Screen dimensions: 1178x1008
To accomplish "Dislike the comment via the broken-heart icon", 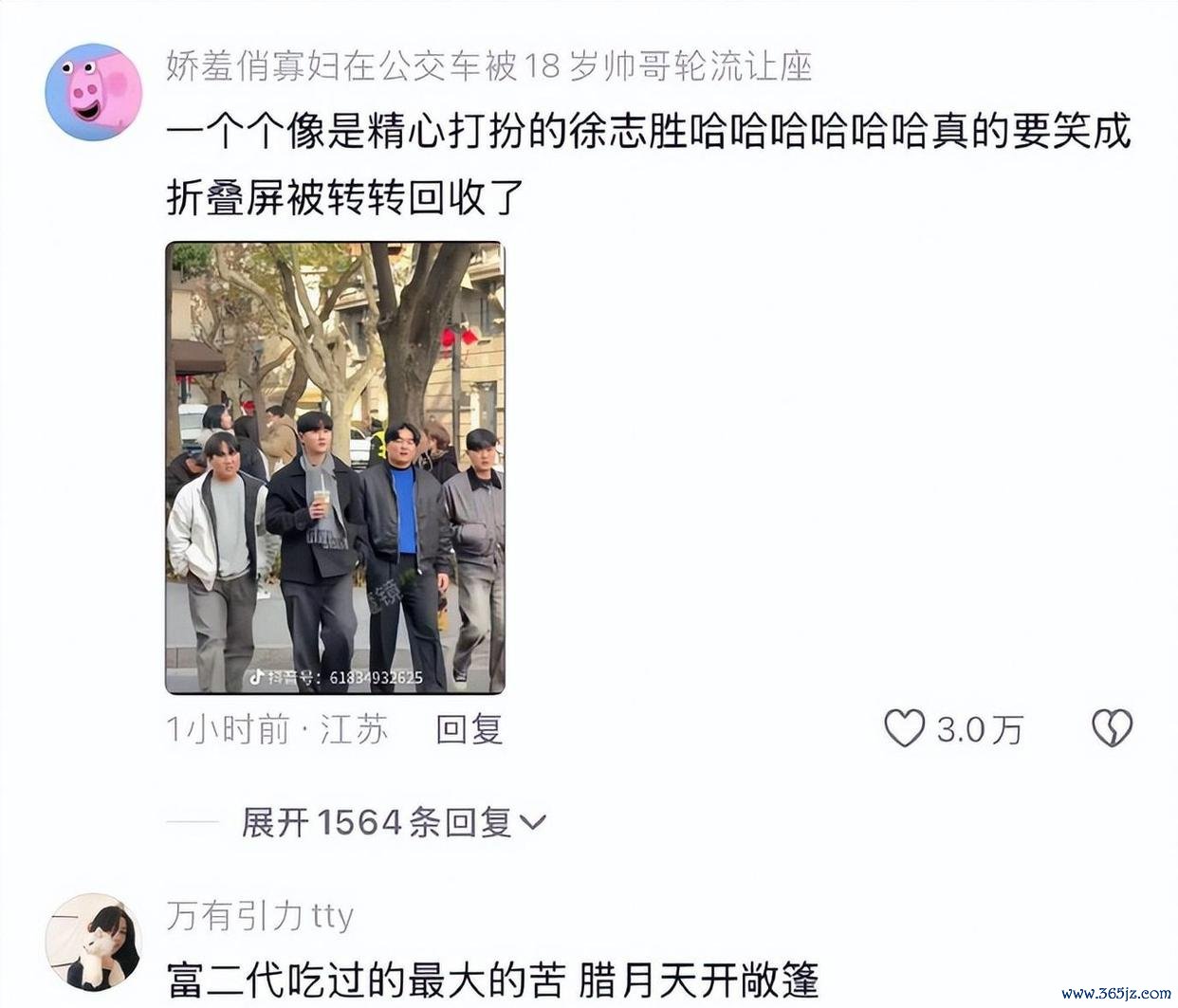I will pyautogui.click(x=1112, y=728).
